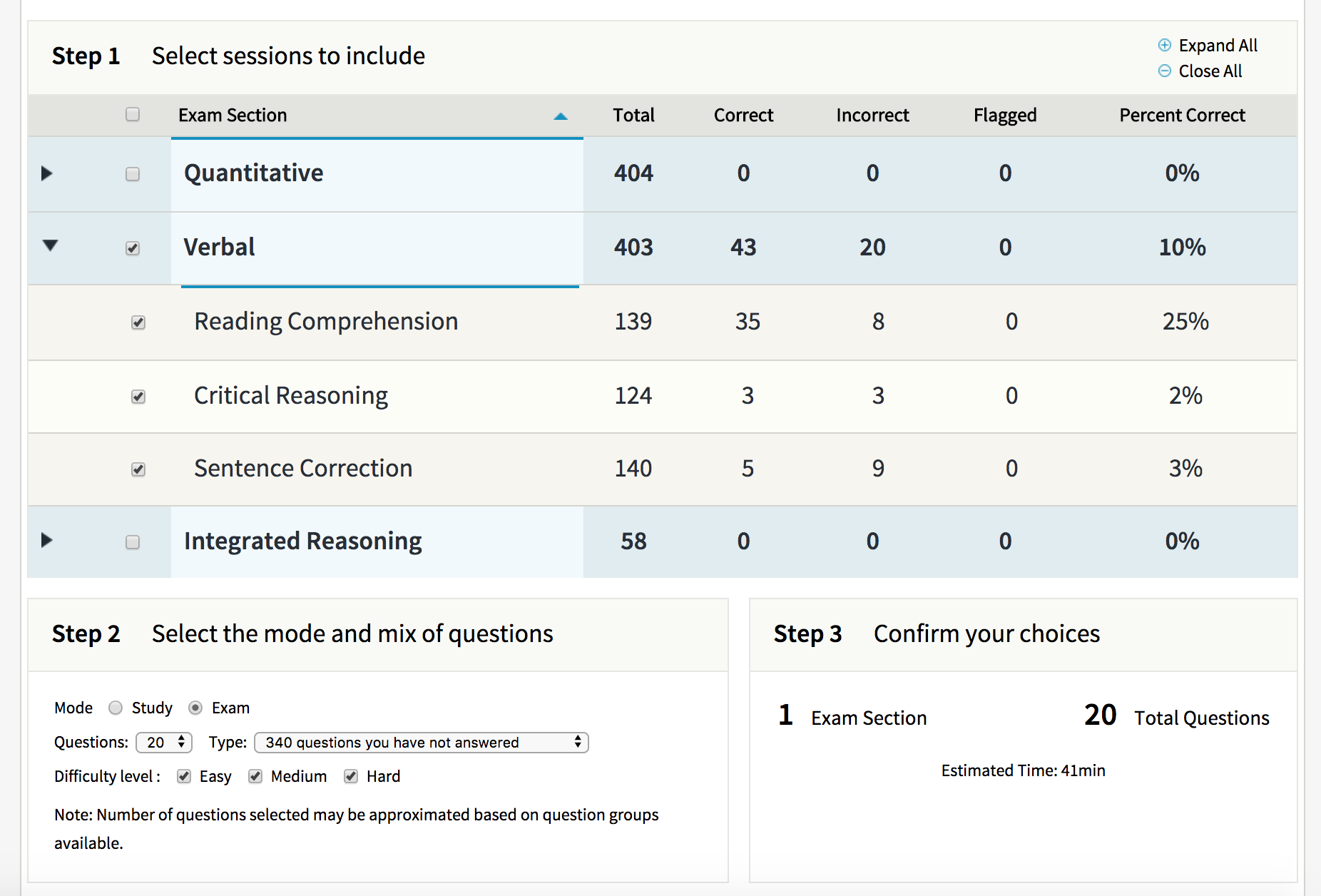Toggle the Sentence Correction checkbox

138,469
